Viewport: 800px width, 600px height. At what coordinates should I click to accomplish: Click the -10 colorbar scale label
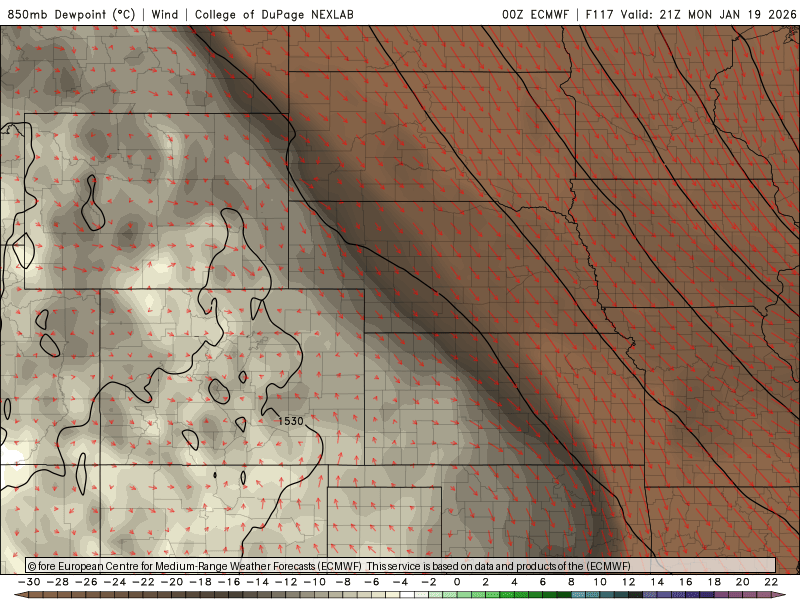314,582
